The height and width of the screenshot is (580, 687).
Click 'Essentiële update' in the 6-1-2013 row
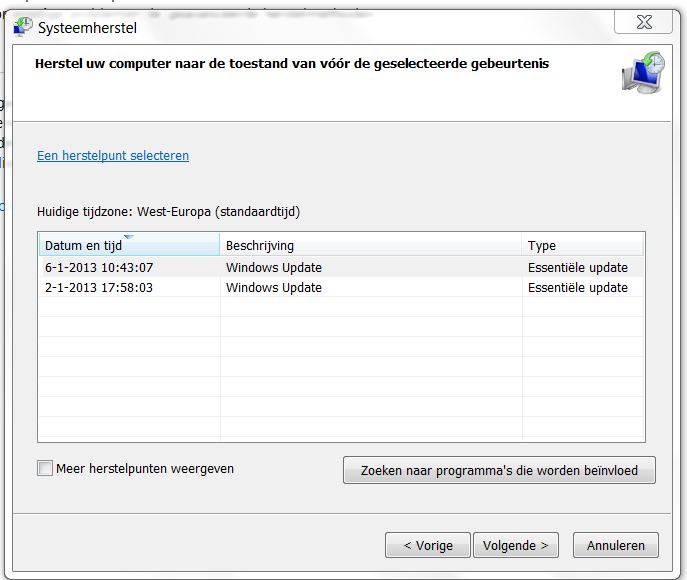(577, 267)
